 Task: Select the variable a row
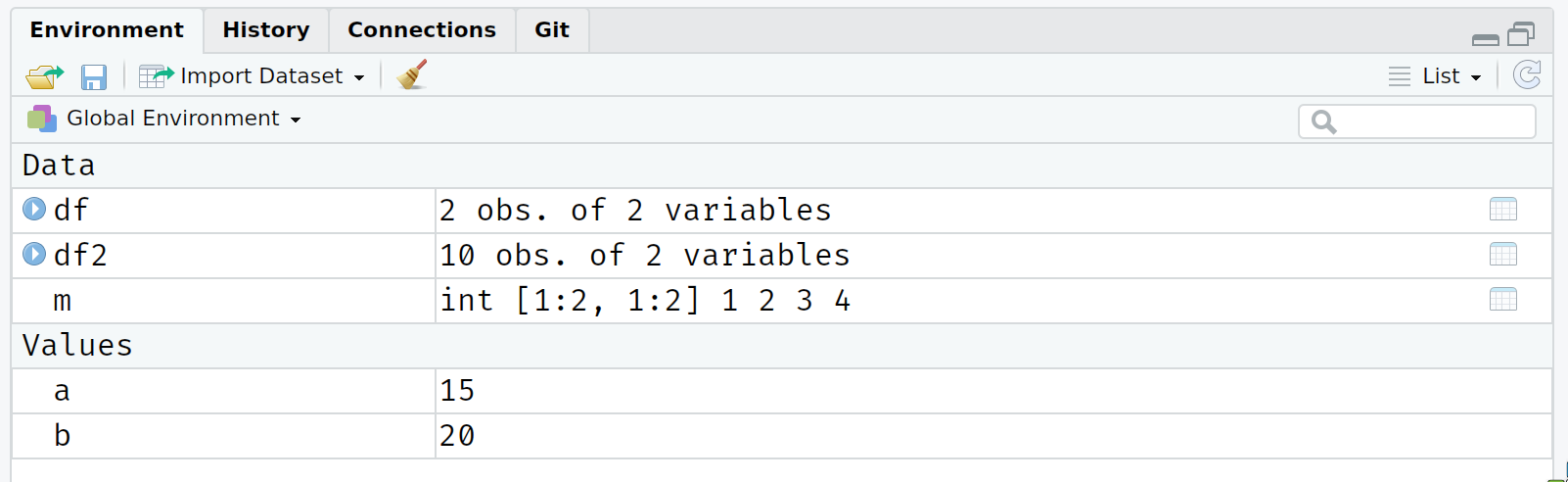point(782,391)
